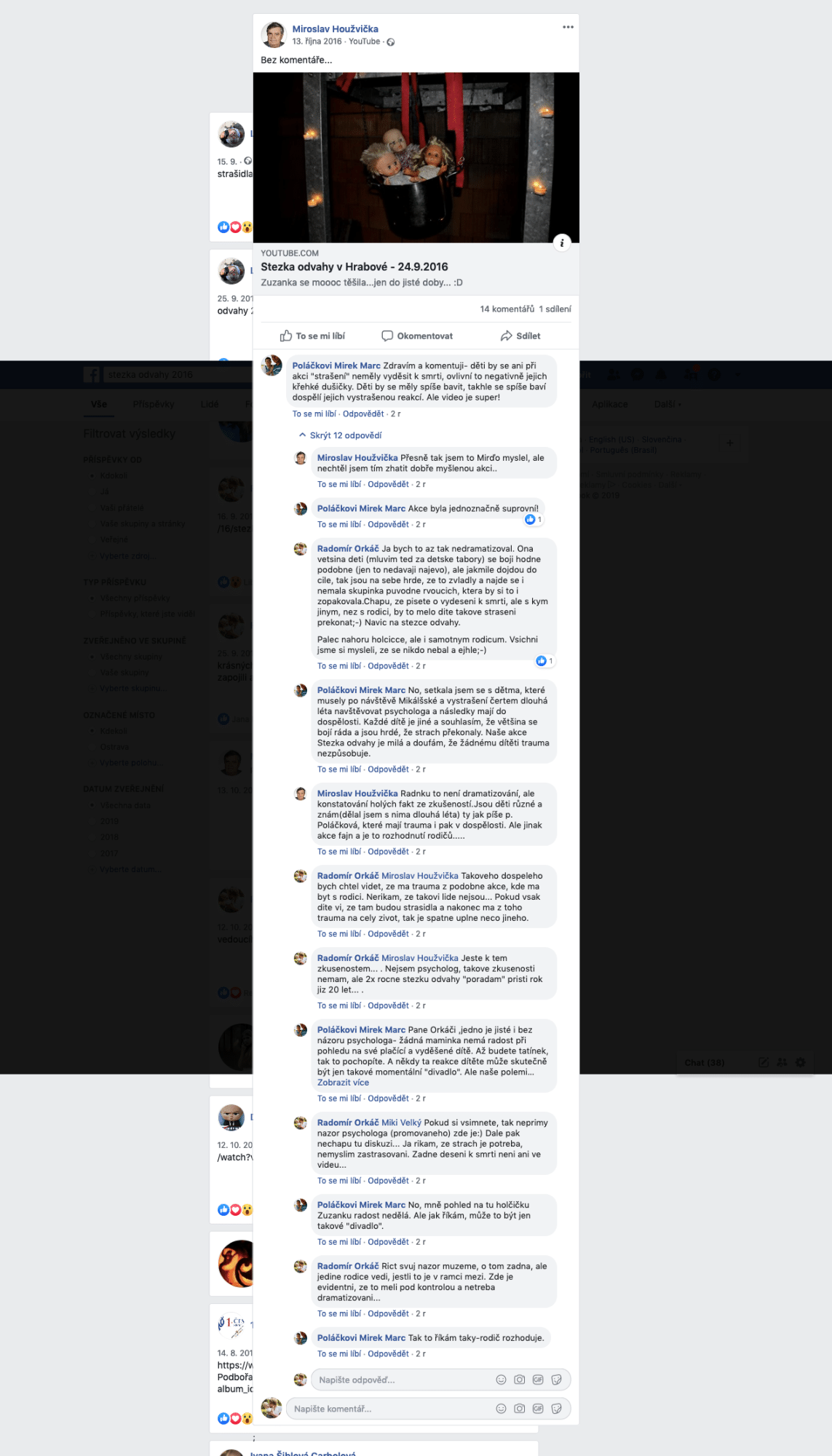This screenshot has height=1456, width=832.
Task: Open the post options three-dot menu
Action: 568,27
